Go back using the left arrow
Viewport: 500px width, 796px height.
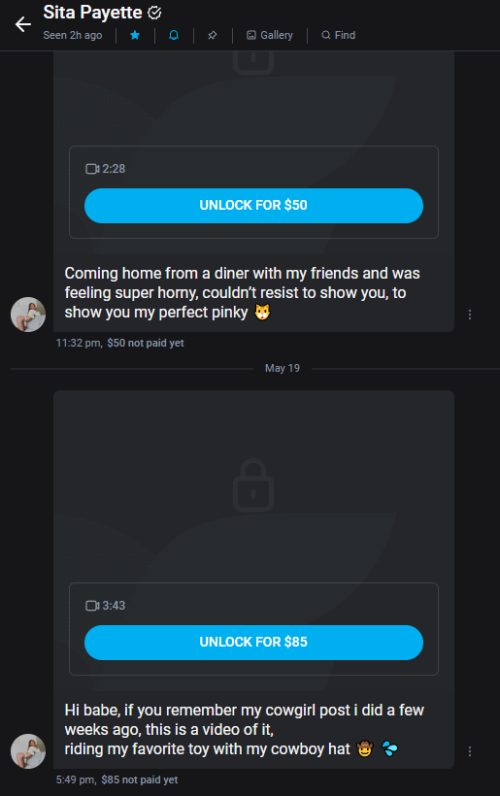point(23,24)
